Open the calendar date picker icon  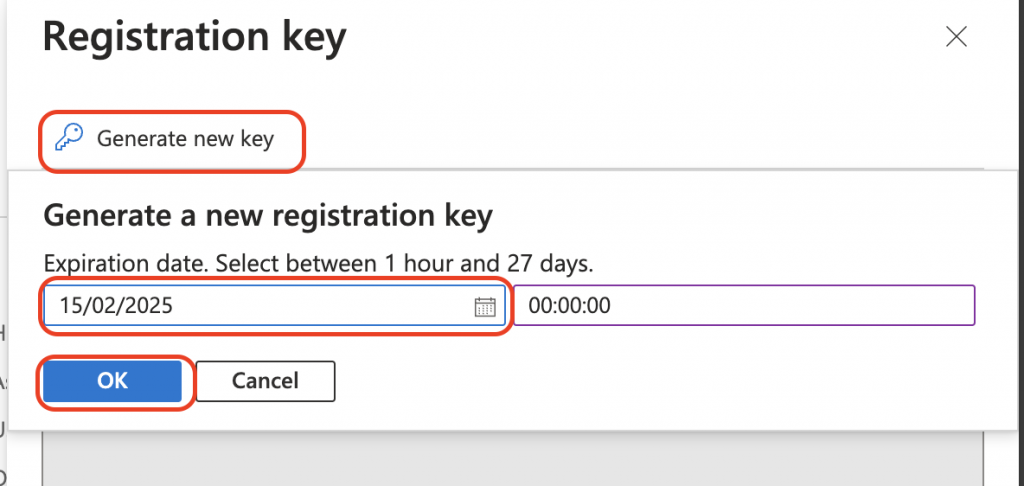pyautogui.click(x=485, y=306)
